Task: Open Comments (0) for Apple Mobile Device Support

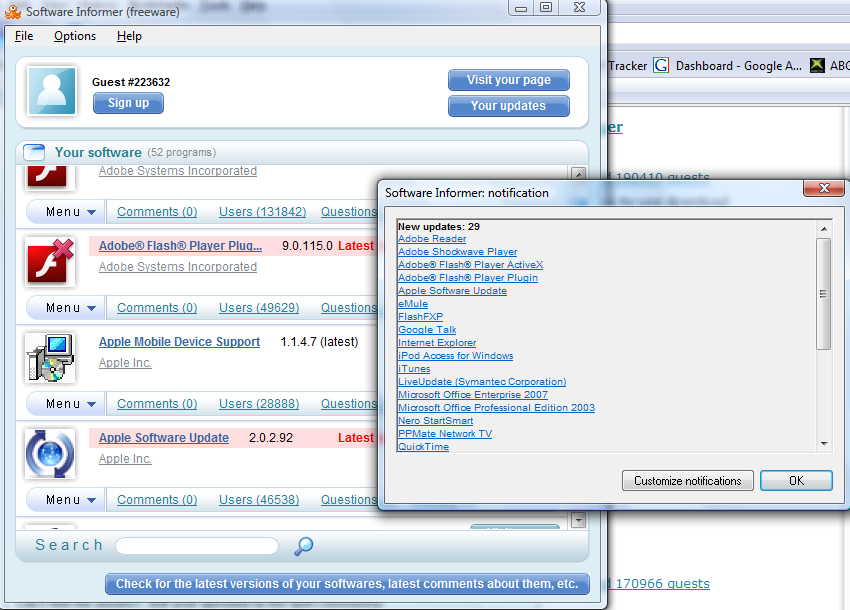Action: [x=157, y=404]
